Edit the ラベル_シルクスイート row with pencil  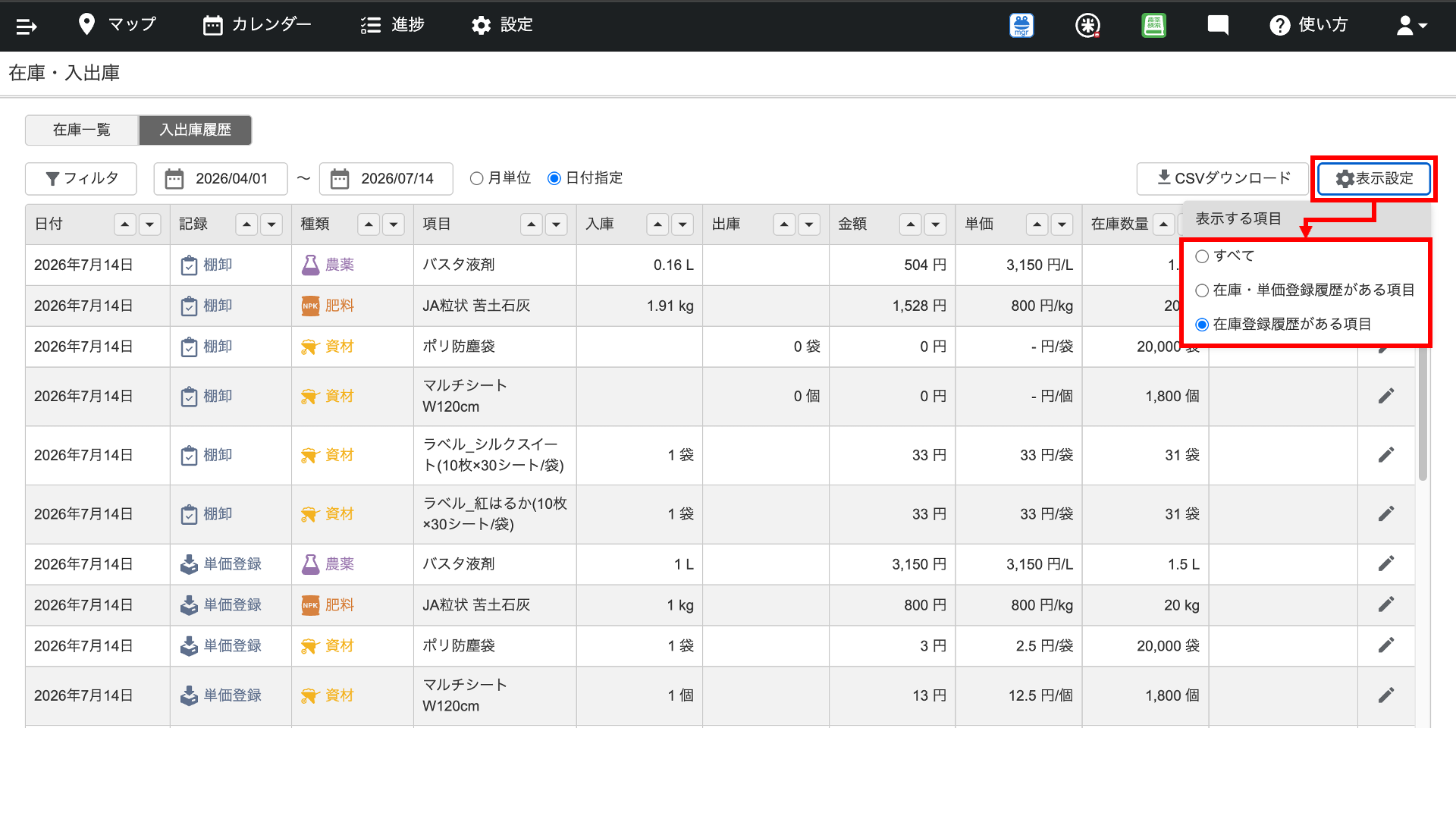[1386, 455]
